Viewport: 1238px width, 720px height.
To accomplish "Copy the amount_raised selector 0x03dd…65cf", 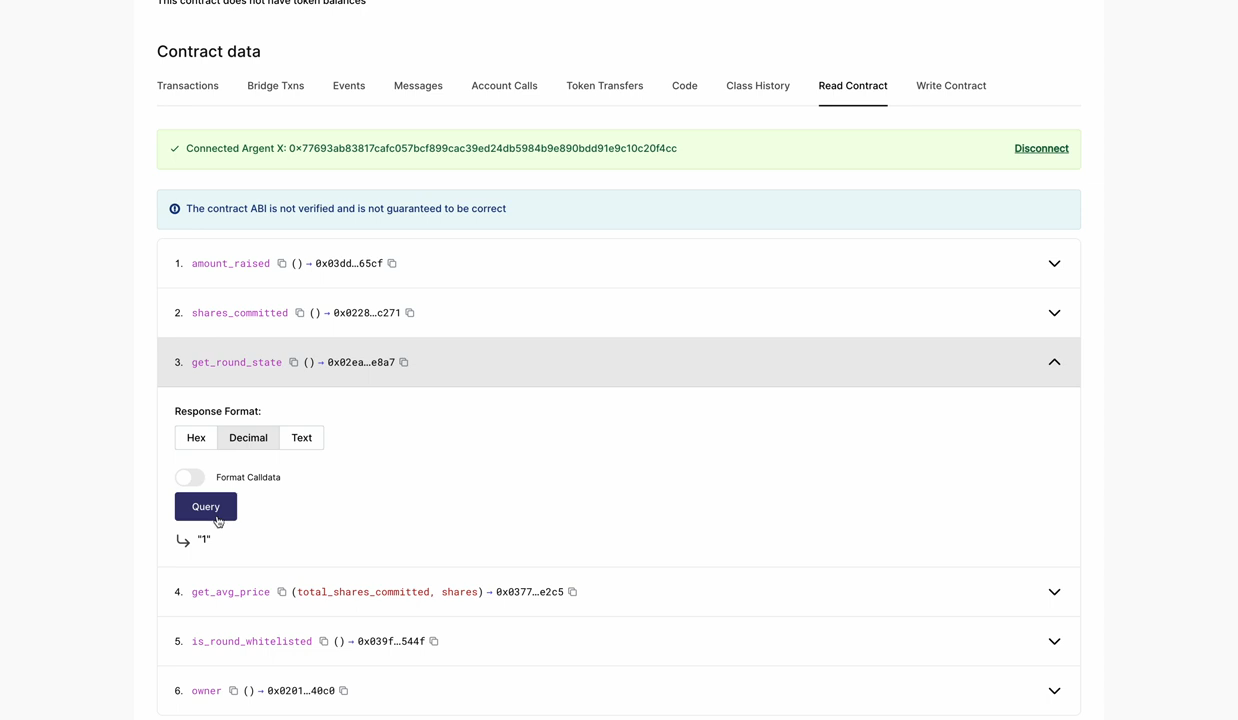I will pyautogui.click(x=392, y=264).
